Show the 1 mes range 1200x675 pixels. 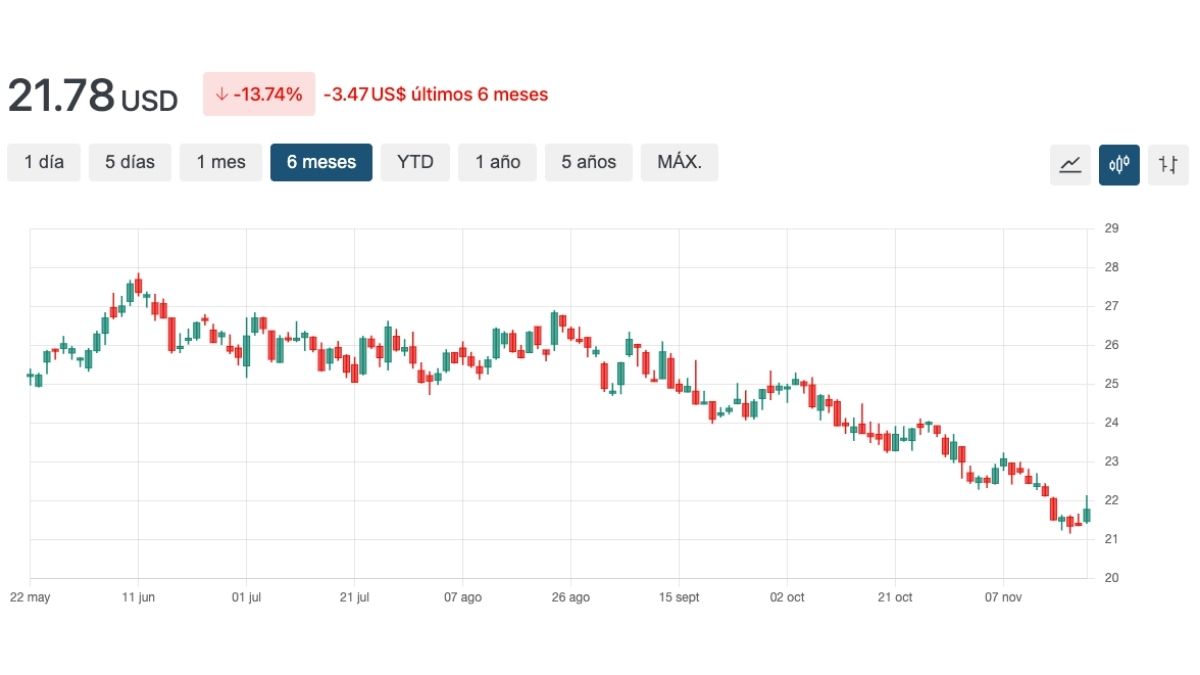coord(221,162)
